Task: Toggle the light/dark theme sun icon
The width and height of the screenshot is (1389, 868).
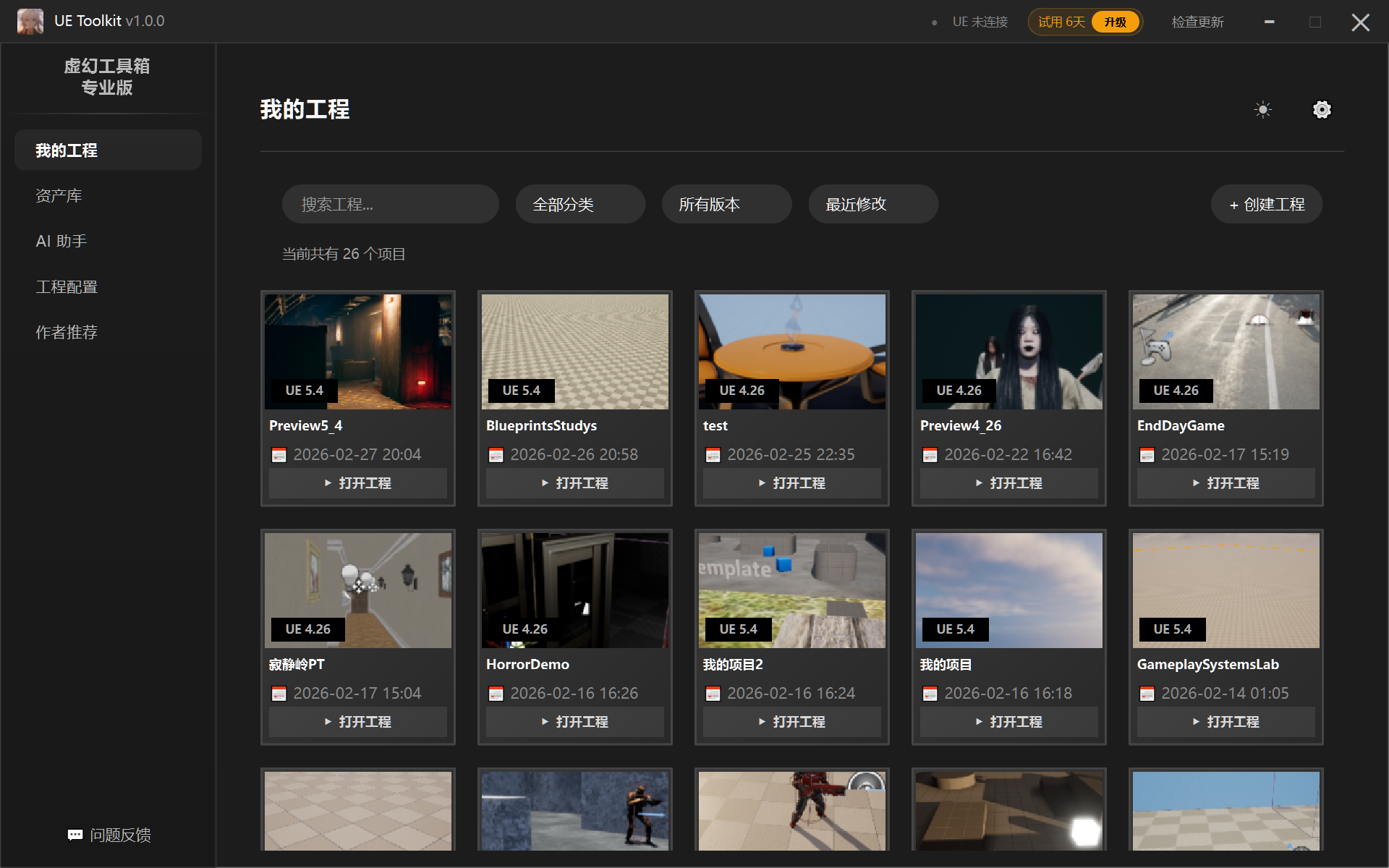Action: pyautogui.click(x=1262, y=110)
